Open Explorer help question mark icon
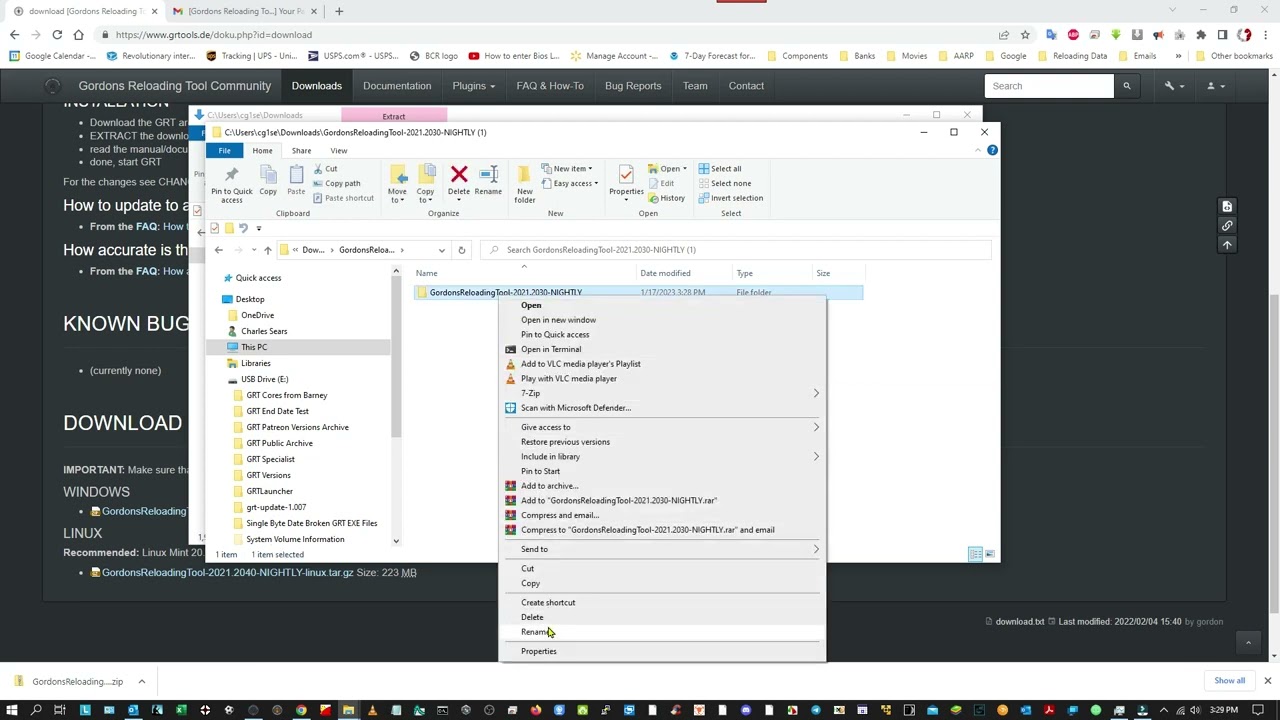Screen dimensions: 1280x720 coord(992,150)
